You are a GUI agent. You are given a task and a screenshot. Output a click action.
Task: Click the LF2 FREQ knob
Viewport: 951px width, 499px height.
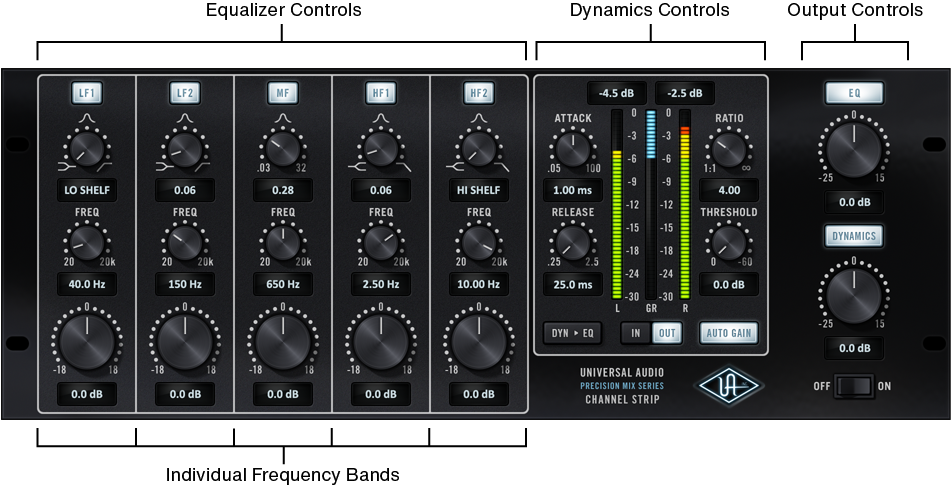coord(185,243)
